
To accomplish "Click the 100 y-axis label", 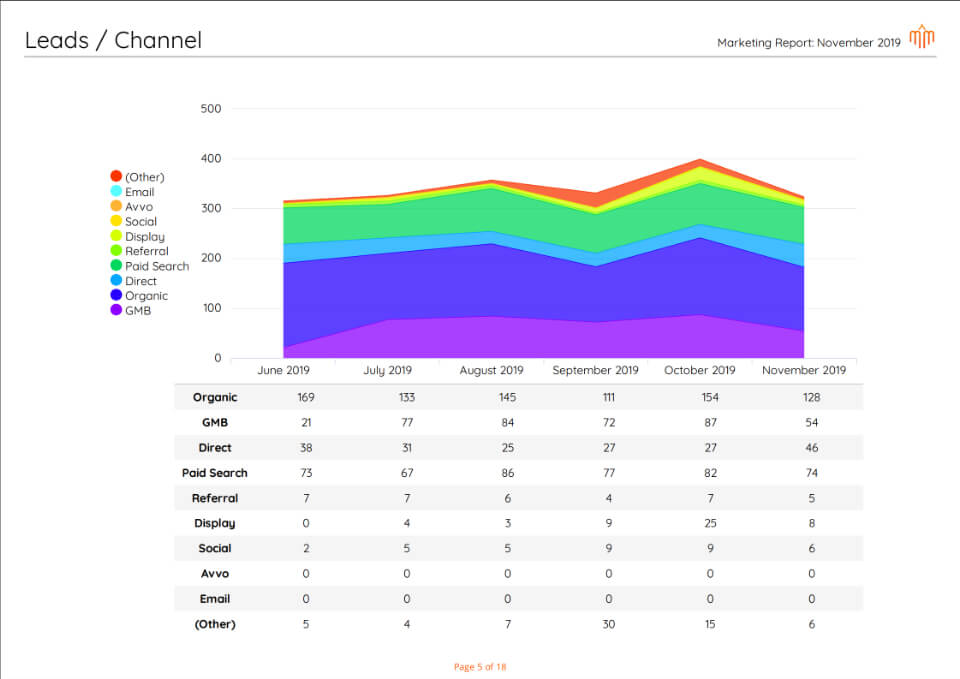I will 212,308.
